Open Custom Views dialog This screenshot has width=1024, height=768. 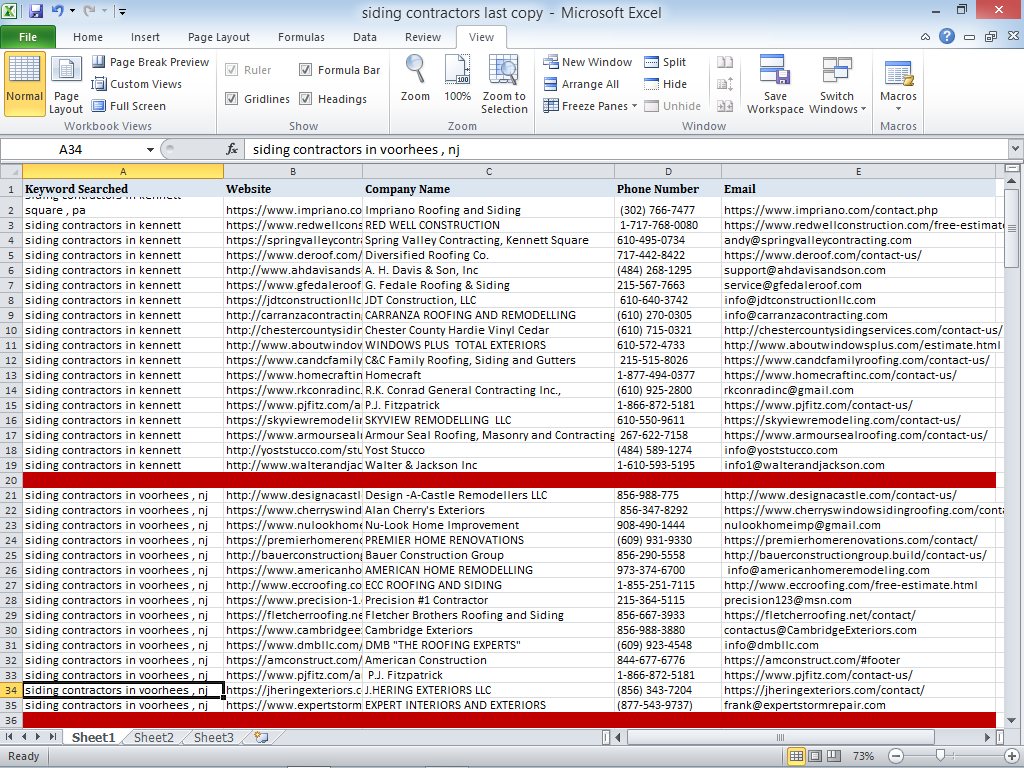(136, 84)
